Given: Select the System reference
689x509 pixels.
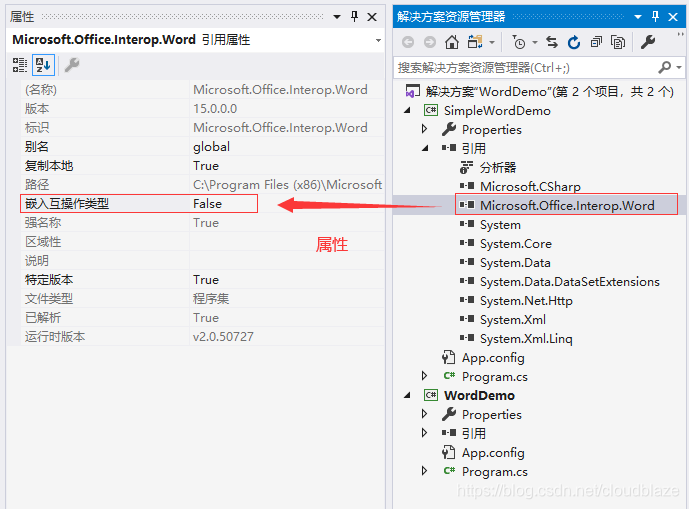Looking at the screenshot, I should [x=500, y=225].
